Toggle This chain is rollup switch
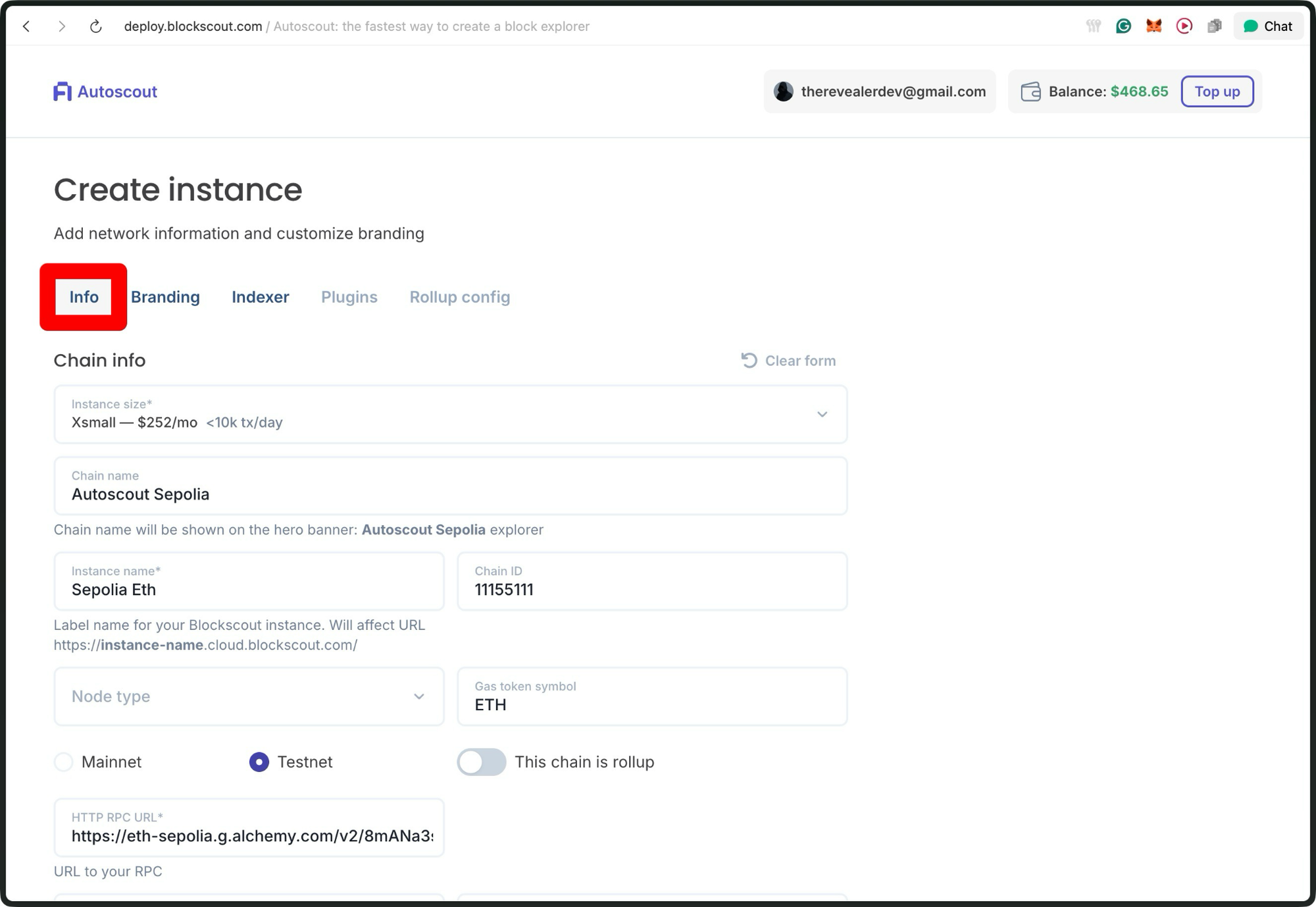Image resolution: width=1316 pixels, height=907 pixels. (482, 762)
